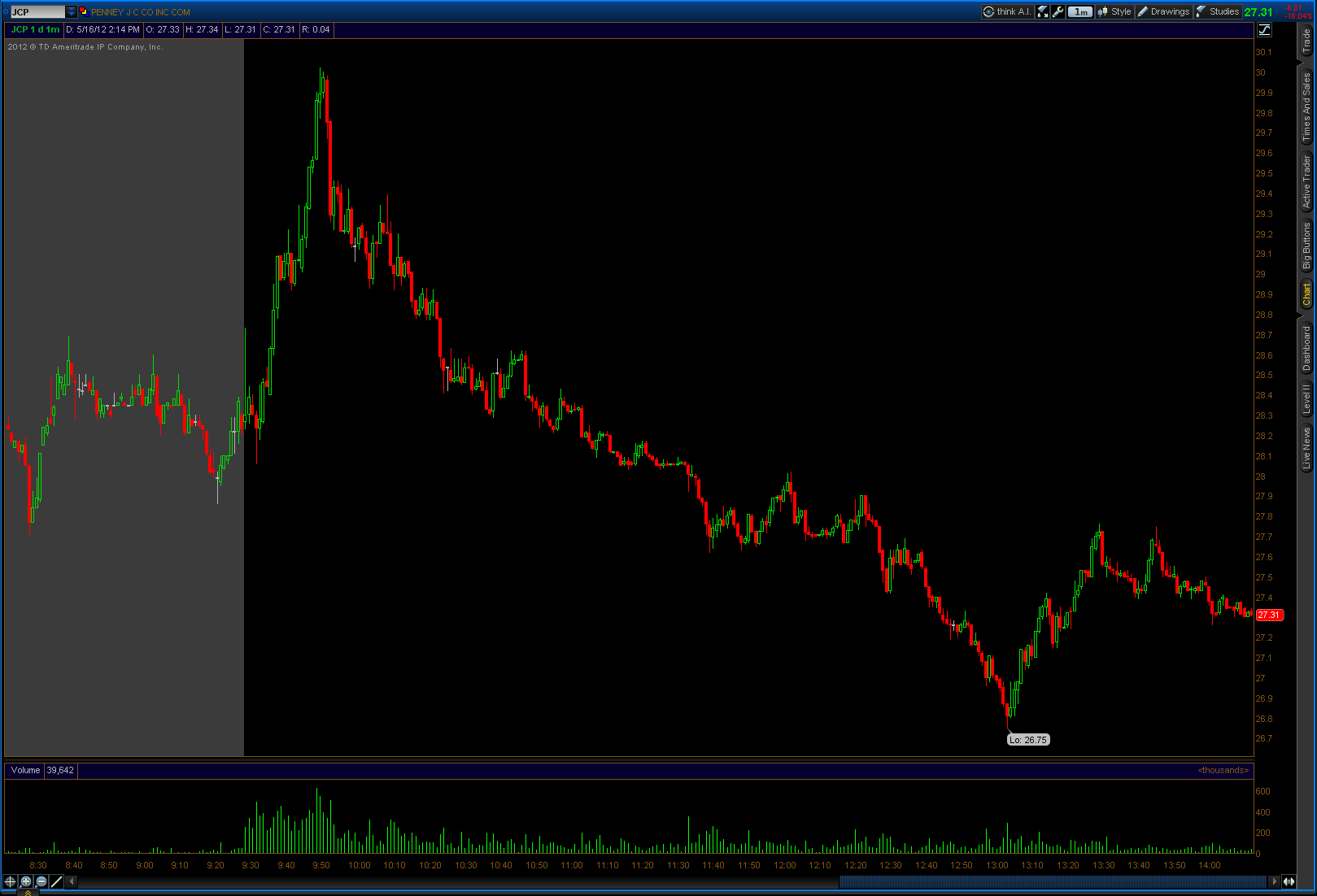Toggle the 1m timeframe button
Image resolution: width=1317 pixels, height=896 pixels.
click(x=1080, y=12)
